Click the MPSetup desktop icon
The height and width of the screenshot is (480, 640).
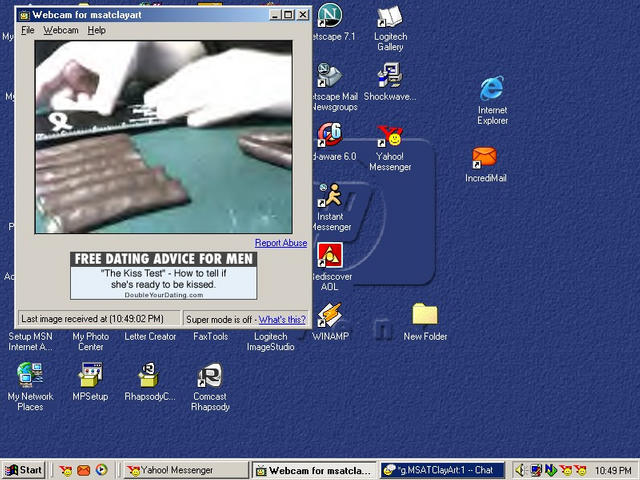pyautogui.click(x=91, y=375)
